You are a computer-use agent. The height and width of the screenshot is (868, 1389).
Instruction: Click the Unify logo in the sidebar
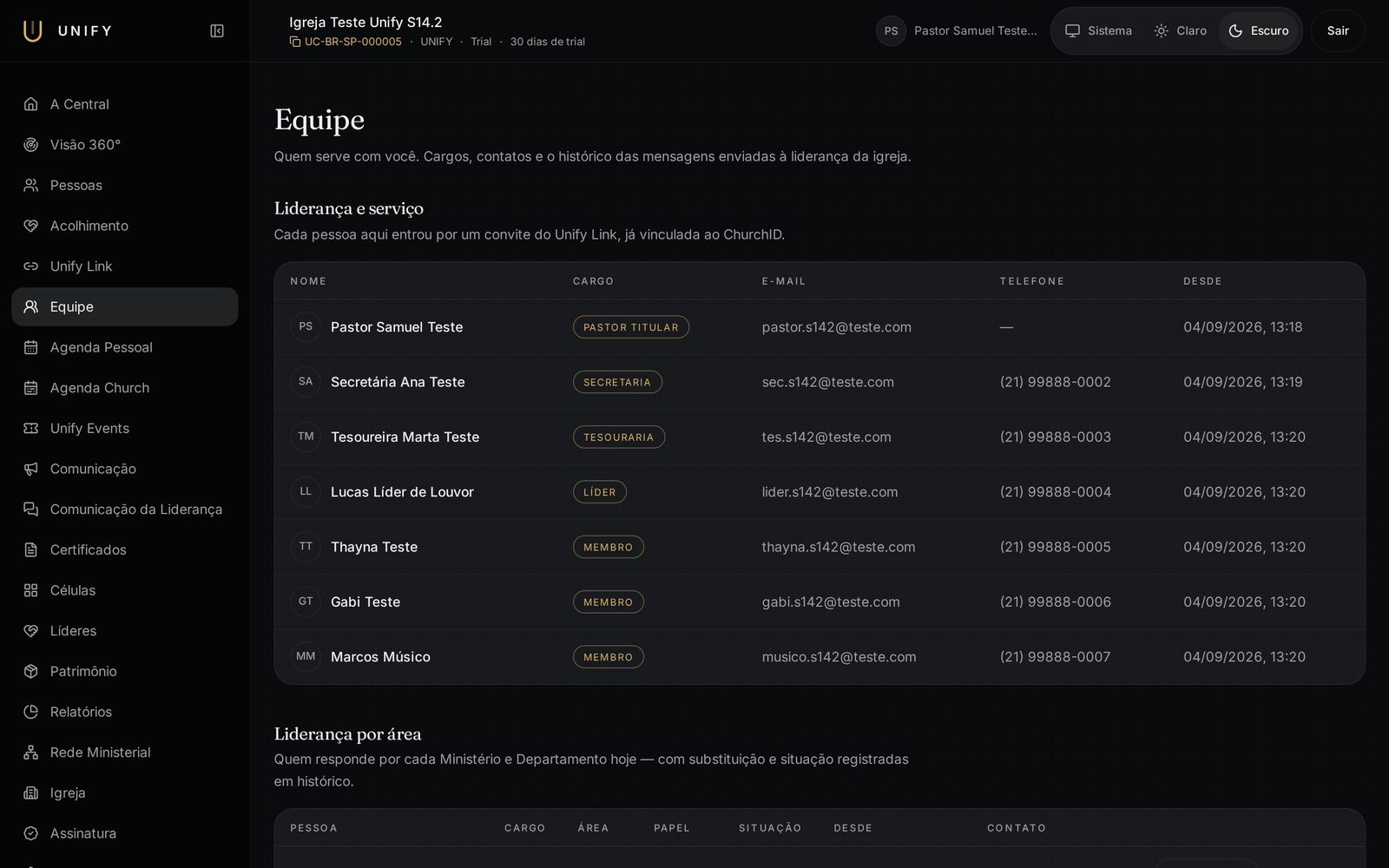(x=68, y=31)
